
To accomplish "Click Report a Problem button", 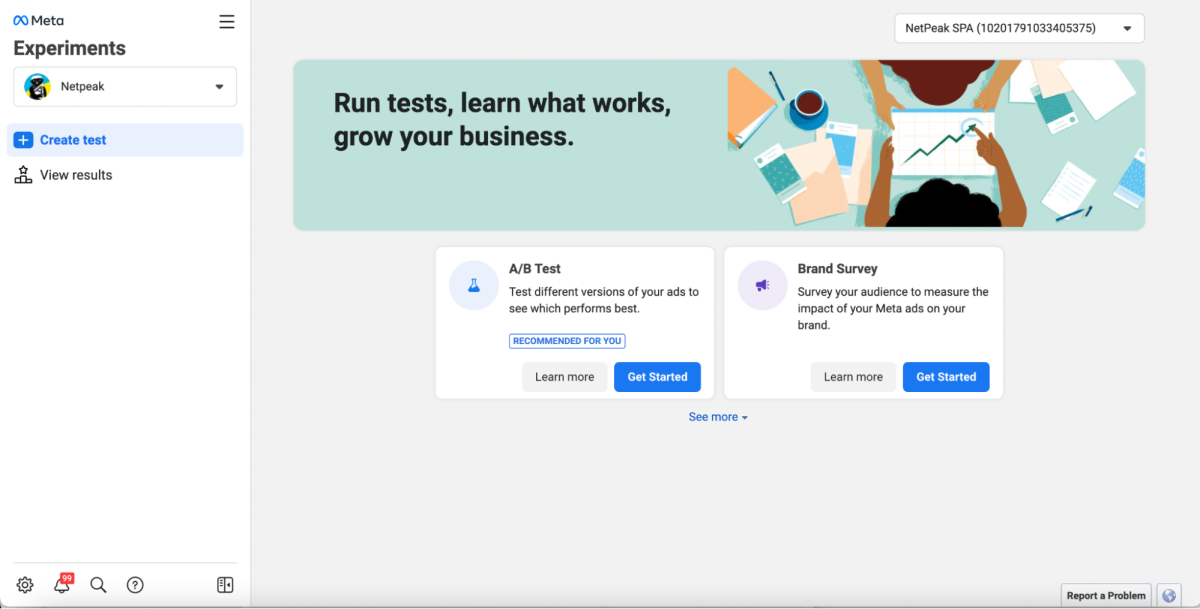I will point(1106,595).
